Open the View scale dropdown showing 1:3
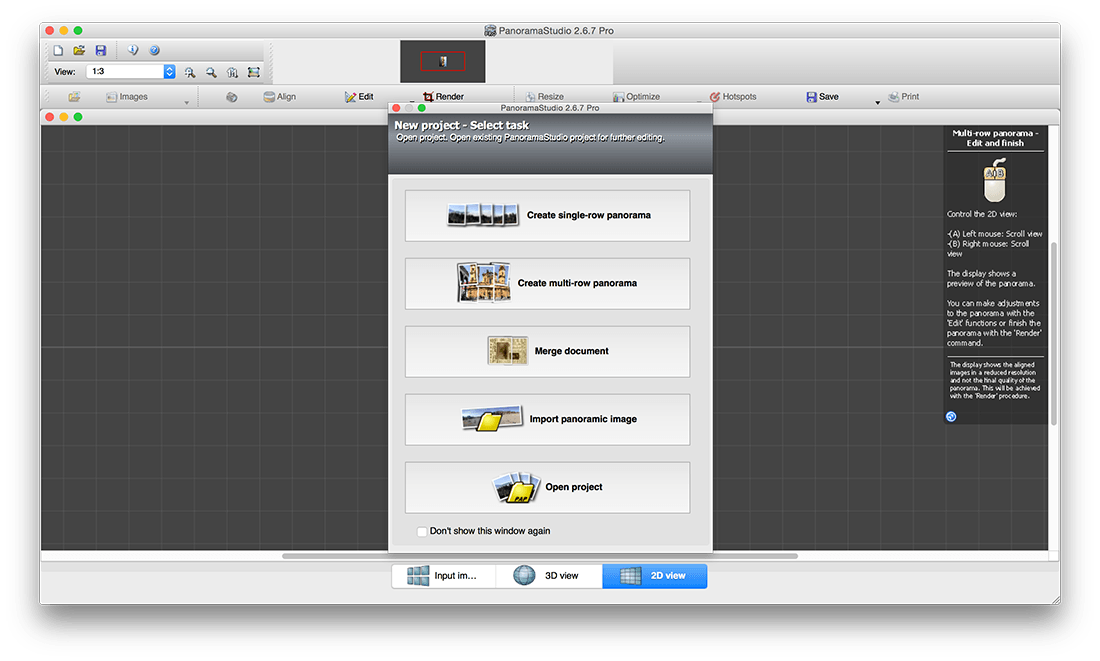 130,72
